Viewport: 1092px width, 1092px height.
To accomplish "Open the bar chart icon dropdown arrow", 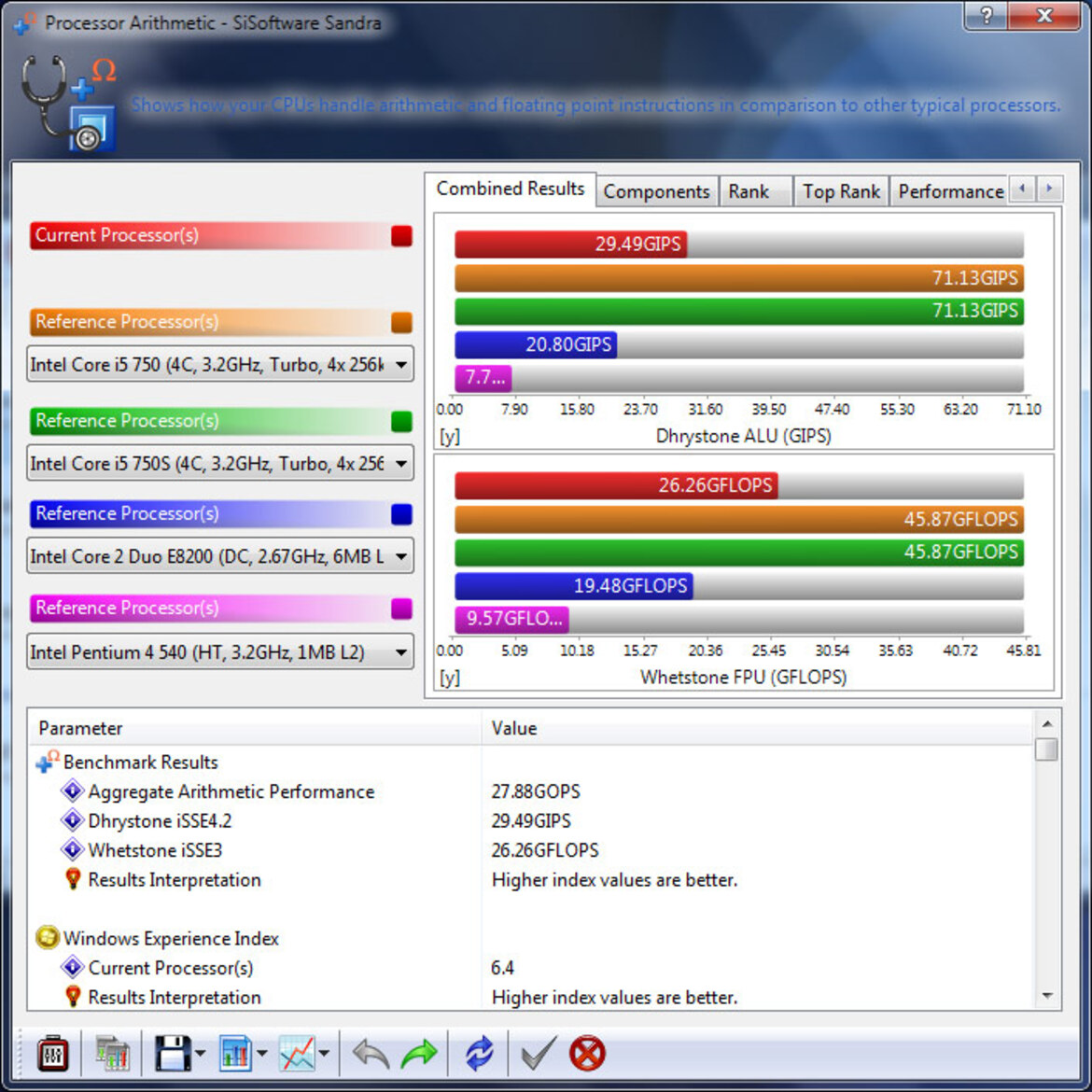I will (262, 1053).
